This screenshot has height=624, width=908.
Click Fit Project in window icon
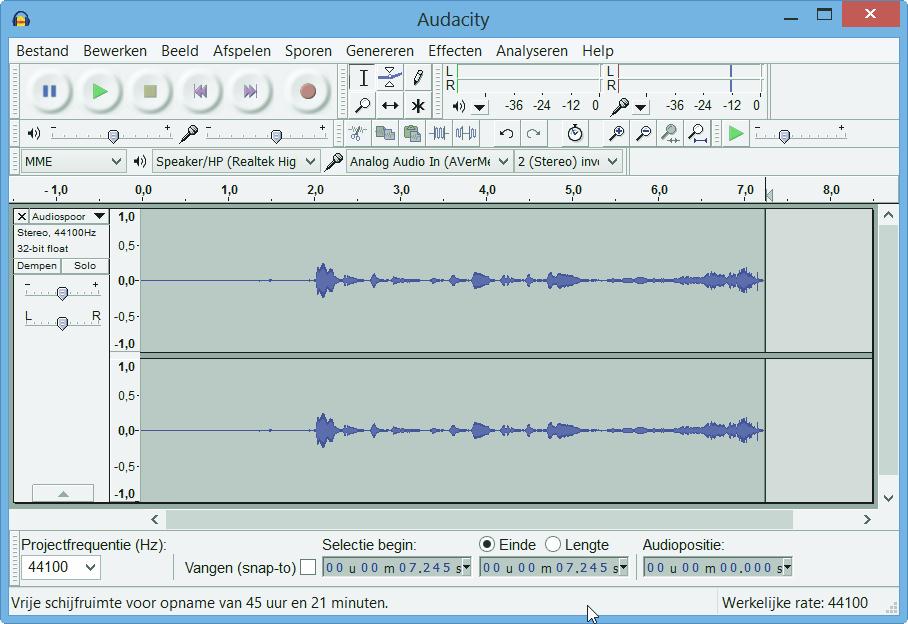click(x=698, y=134)
